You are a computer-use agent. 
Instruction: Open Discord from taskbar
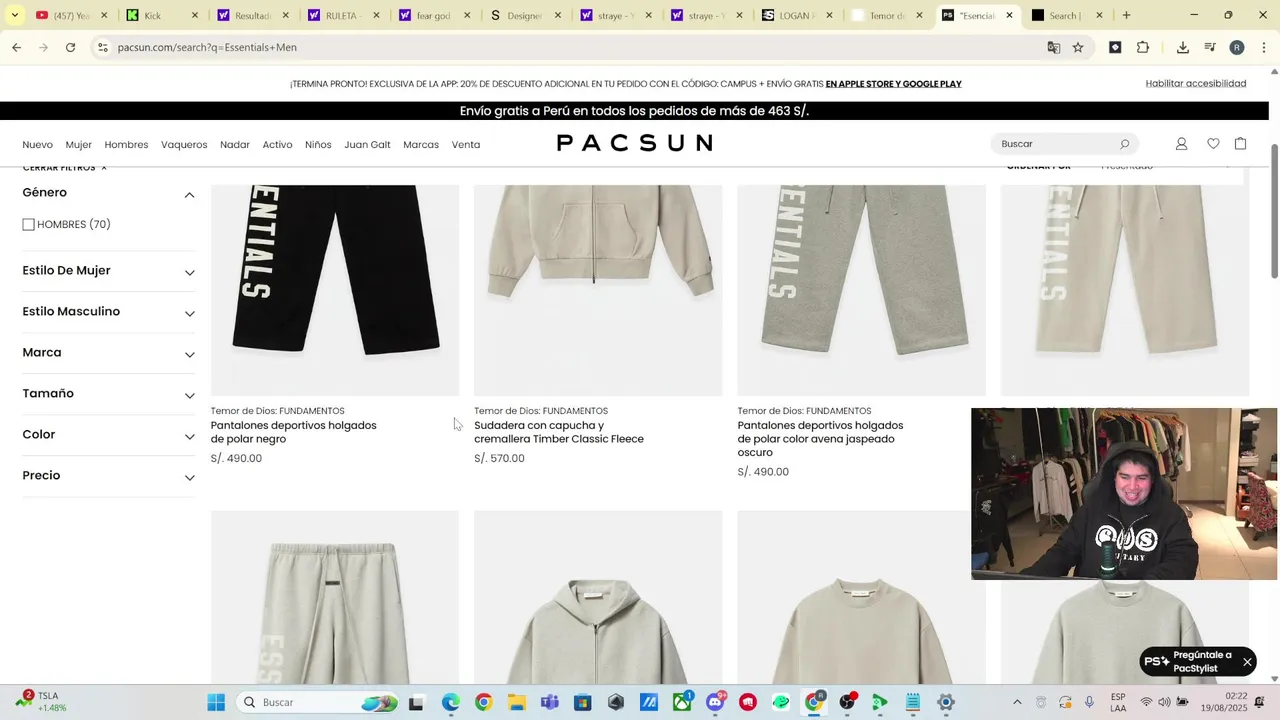[x=715, y=702]
